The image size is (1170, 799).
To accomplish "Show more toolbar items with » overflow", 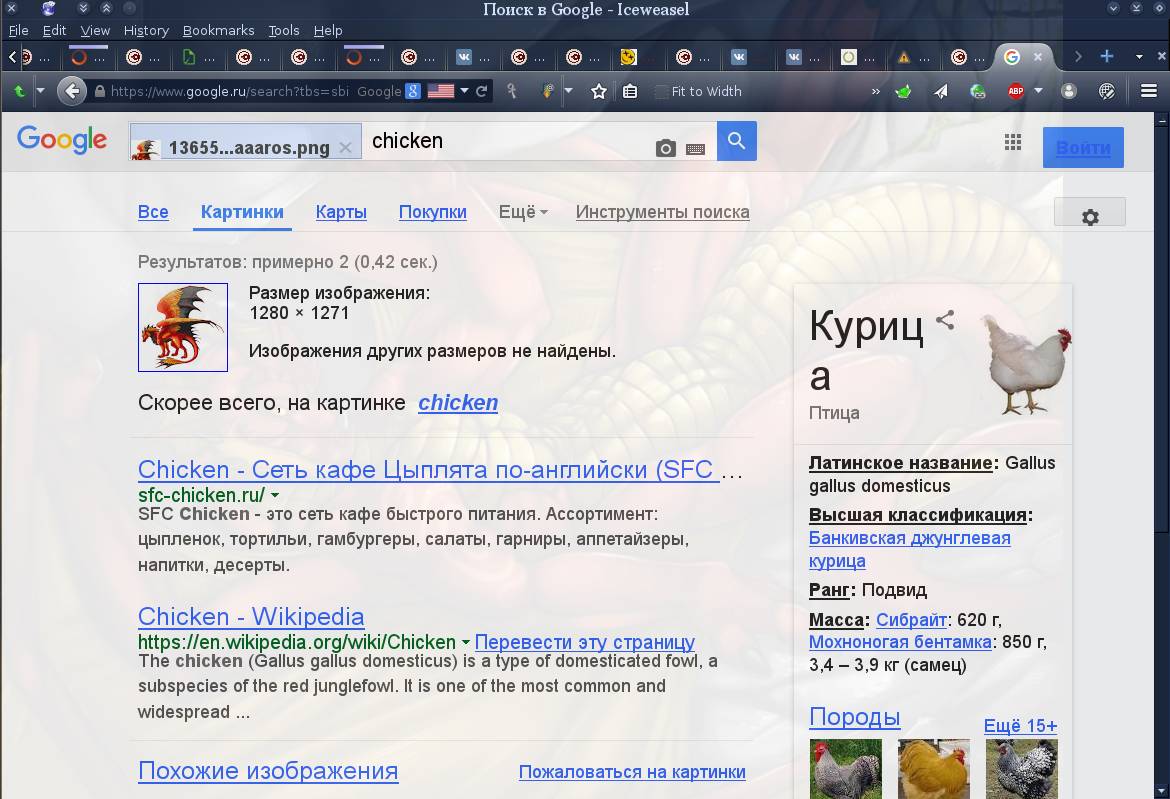I will click(875, 91).
